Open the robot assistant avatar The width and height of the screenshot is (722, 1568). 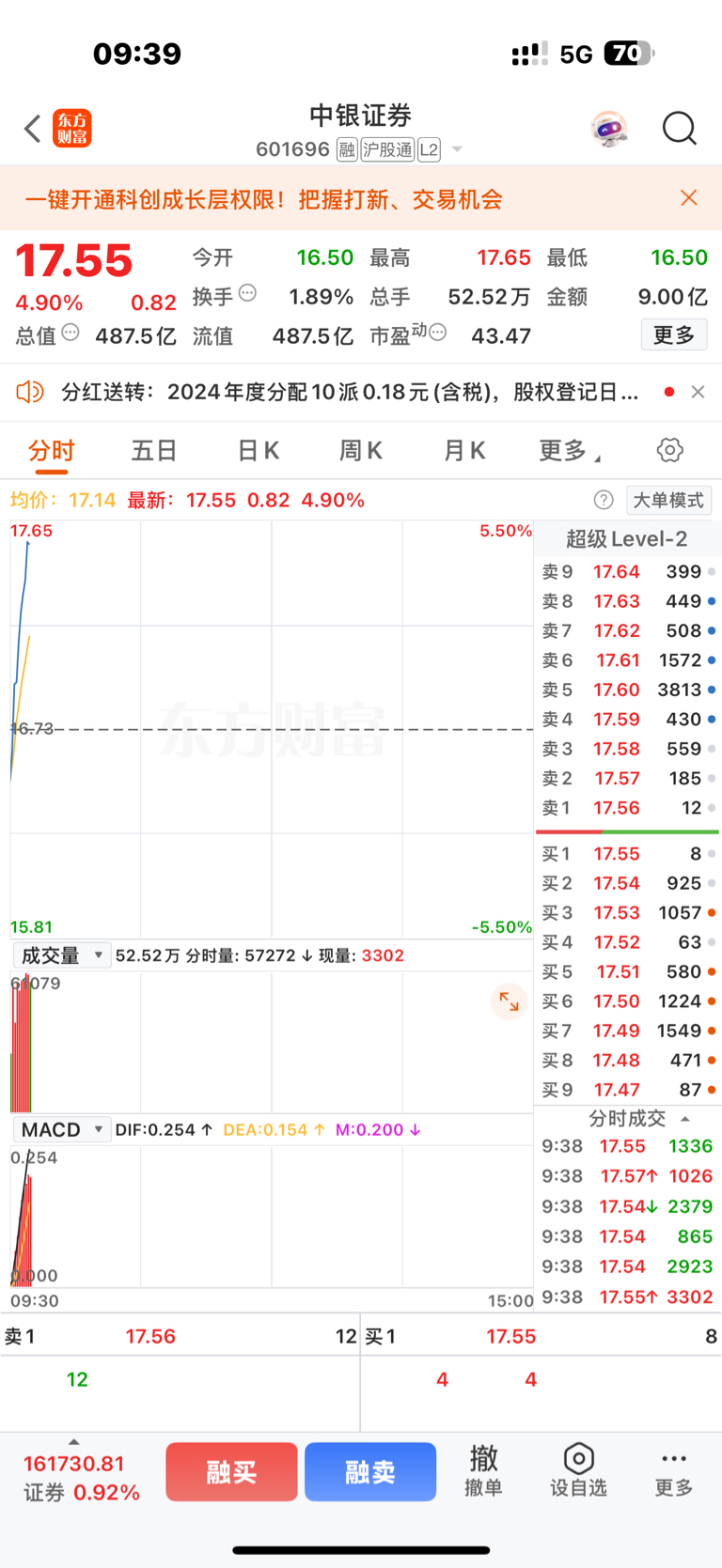[x=609, y=129]
